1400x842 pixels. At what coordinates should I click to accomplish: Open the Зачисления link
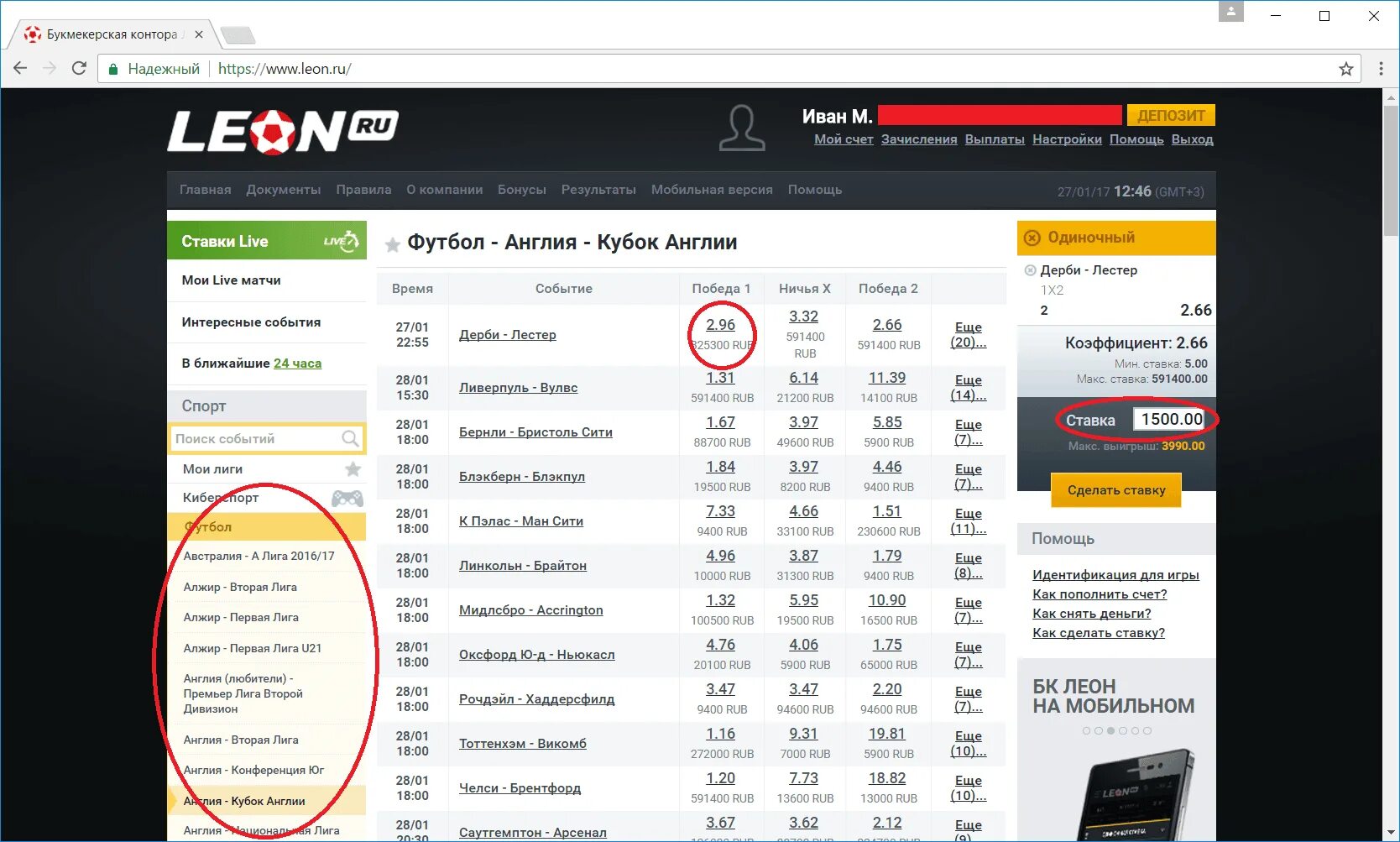(x=919, y=139)
